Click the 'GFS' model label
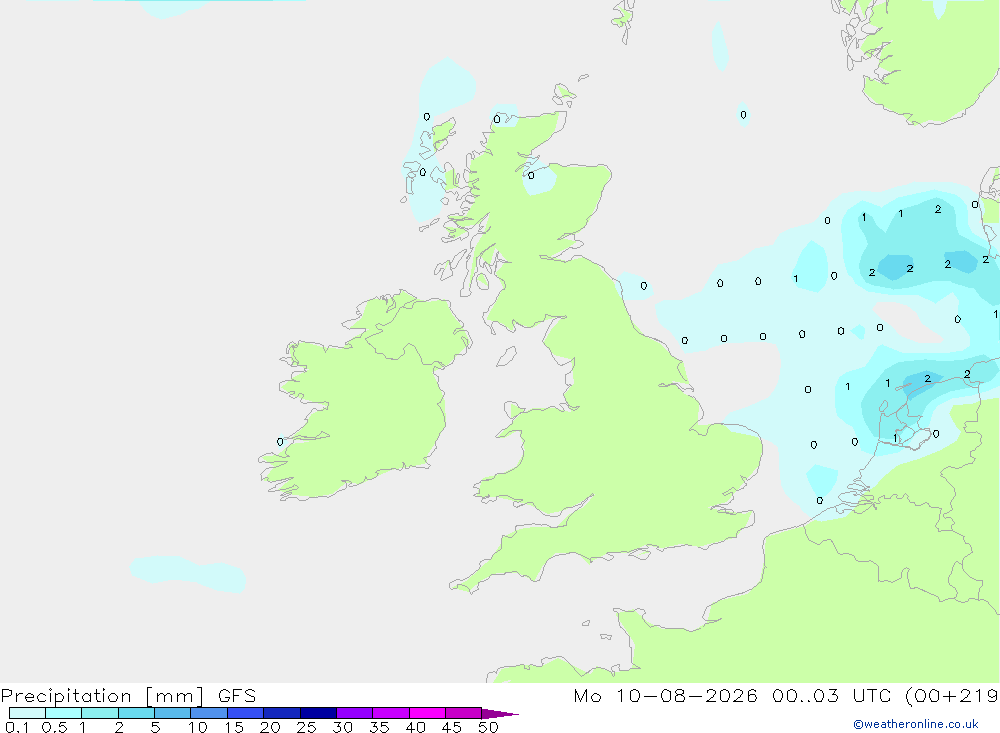The height and width of the screenshot is (733, 1000). pyautogui.click(x=237, y=696)
